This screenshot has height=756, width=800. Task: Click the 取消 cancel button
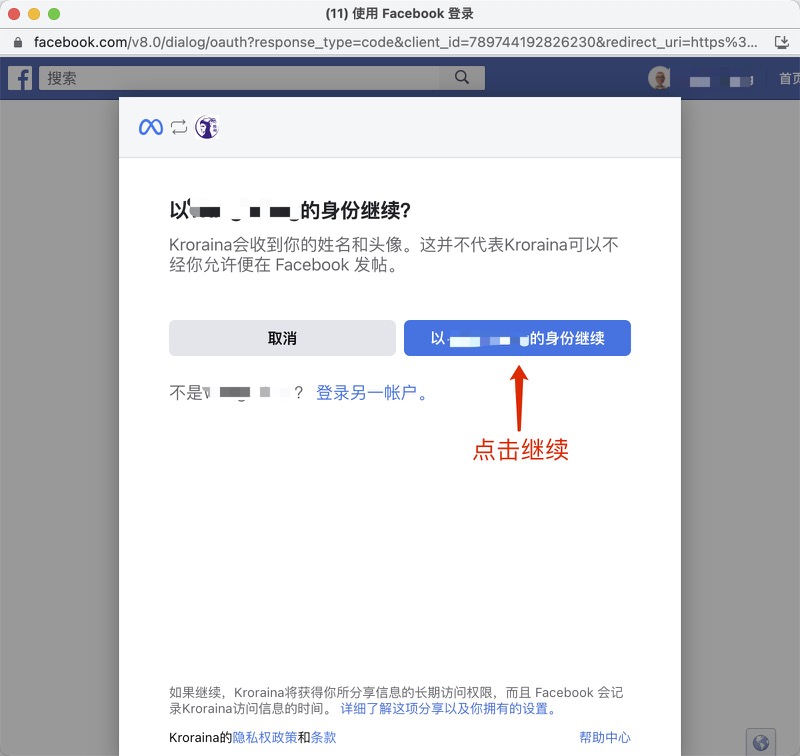click(x=282, y=338)
